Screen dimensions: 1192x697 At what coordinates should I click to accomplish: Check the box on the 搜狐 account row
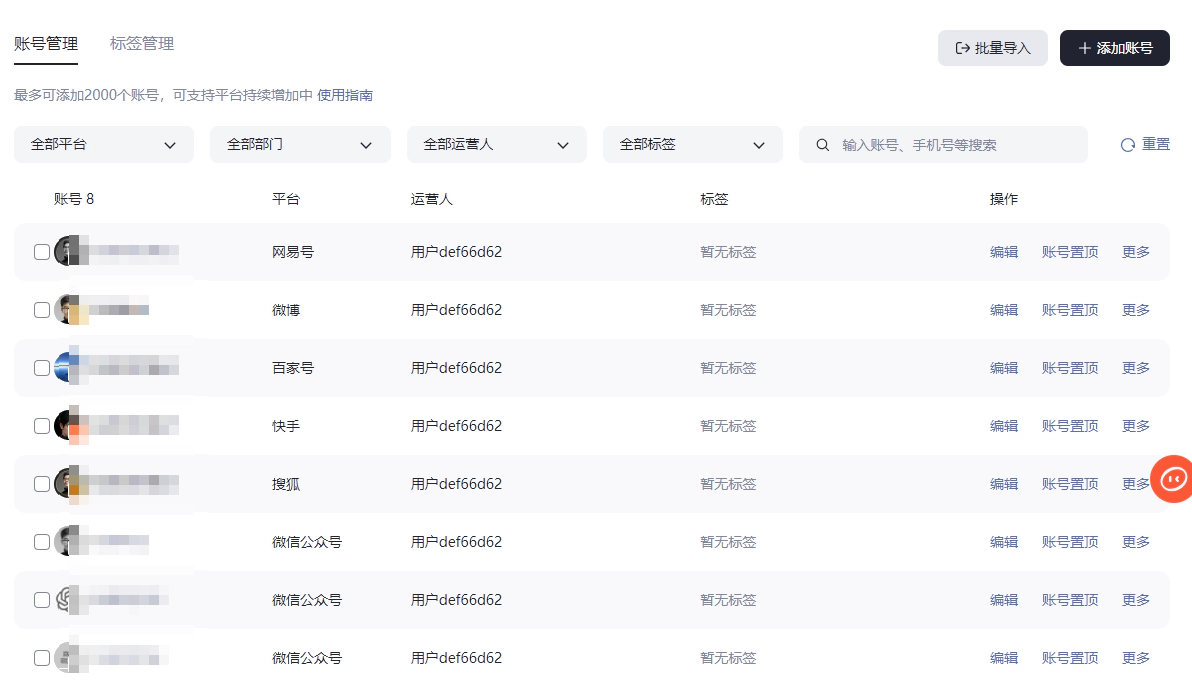tap(42, 484)
